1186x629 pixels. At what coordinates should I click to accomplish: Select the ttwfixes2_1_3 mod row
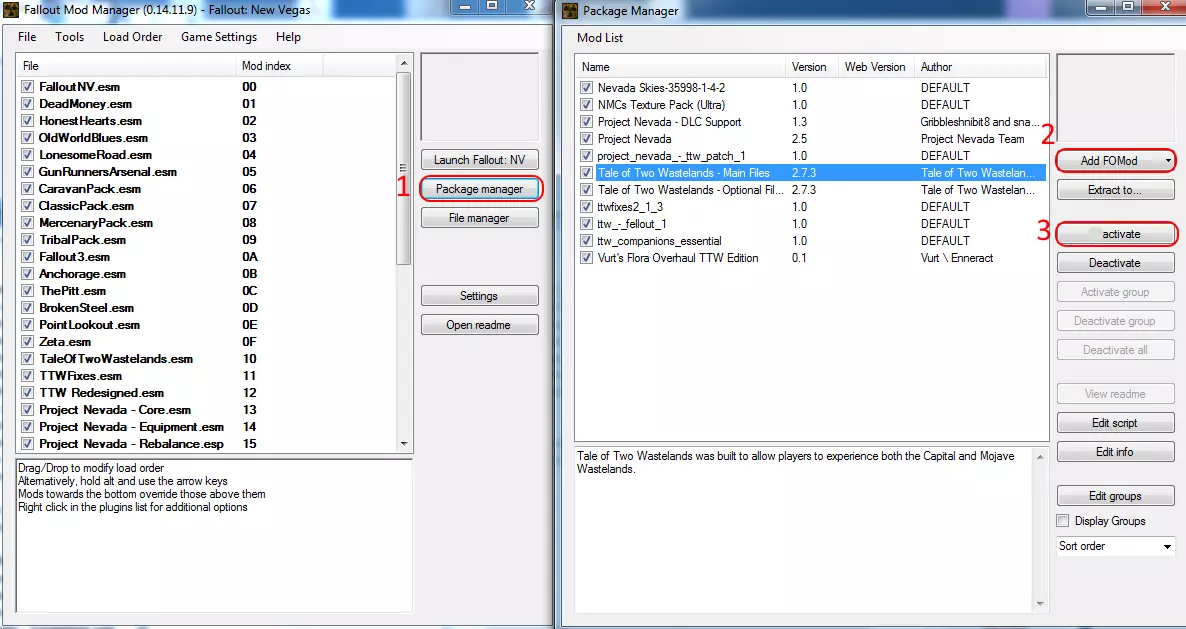pyautogui.click(x=812, y=207)
